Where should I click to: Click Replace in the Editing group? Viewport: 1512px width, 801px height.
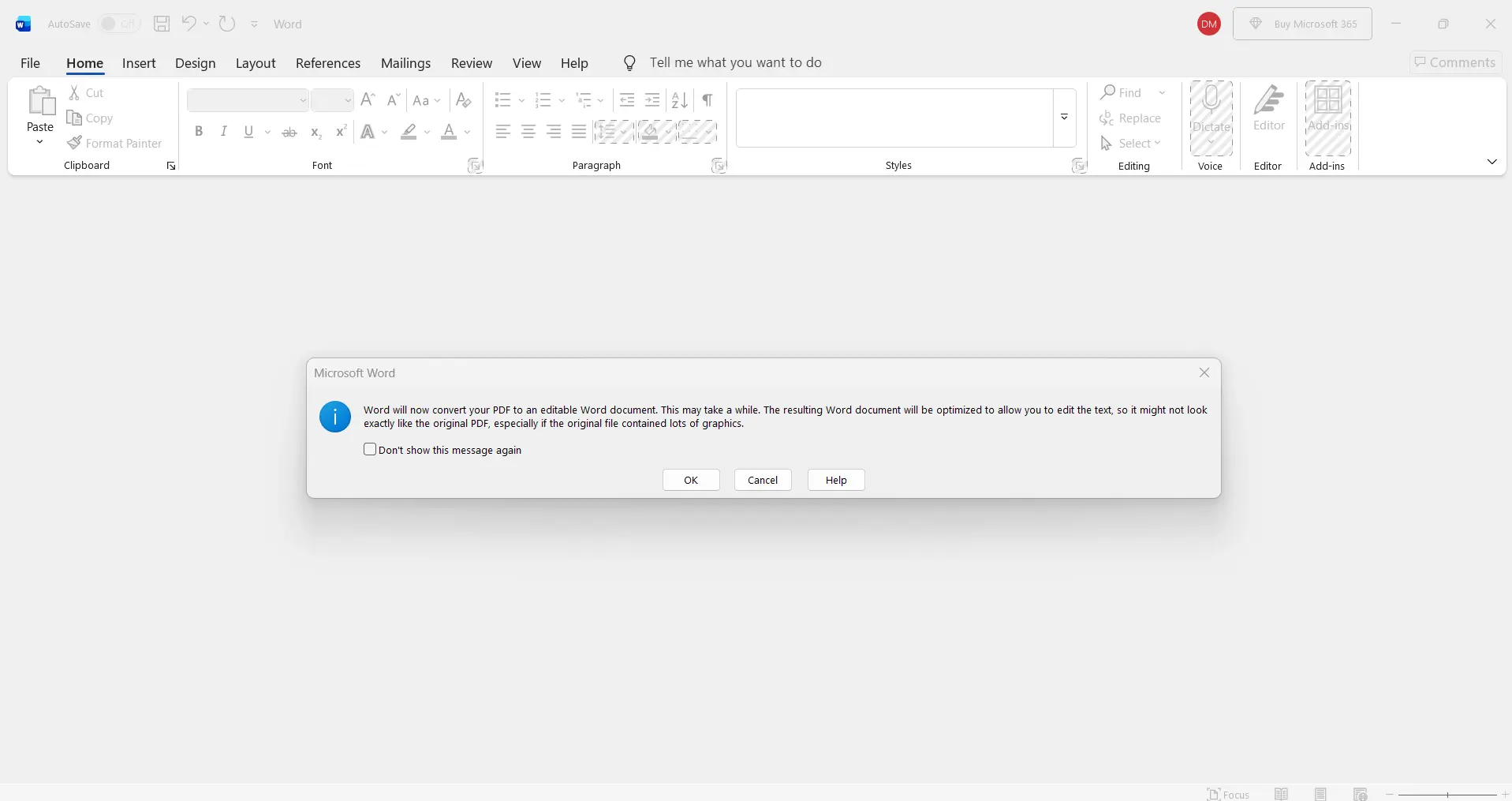tap(1130, 118)
